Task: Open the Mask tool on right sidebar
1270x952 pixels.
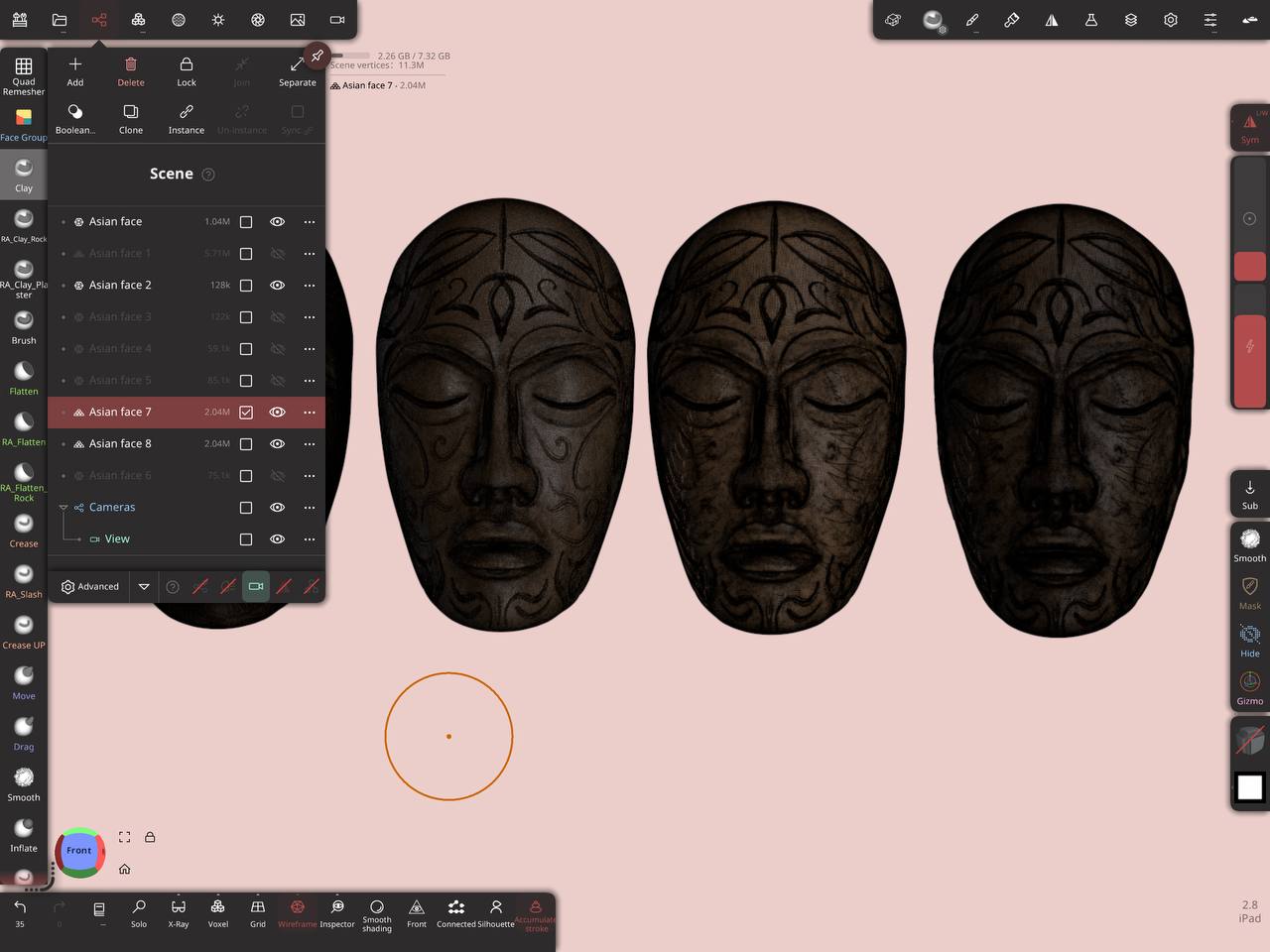Action: click(1250, 592)
